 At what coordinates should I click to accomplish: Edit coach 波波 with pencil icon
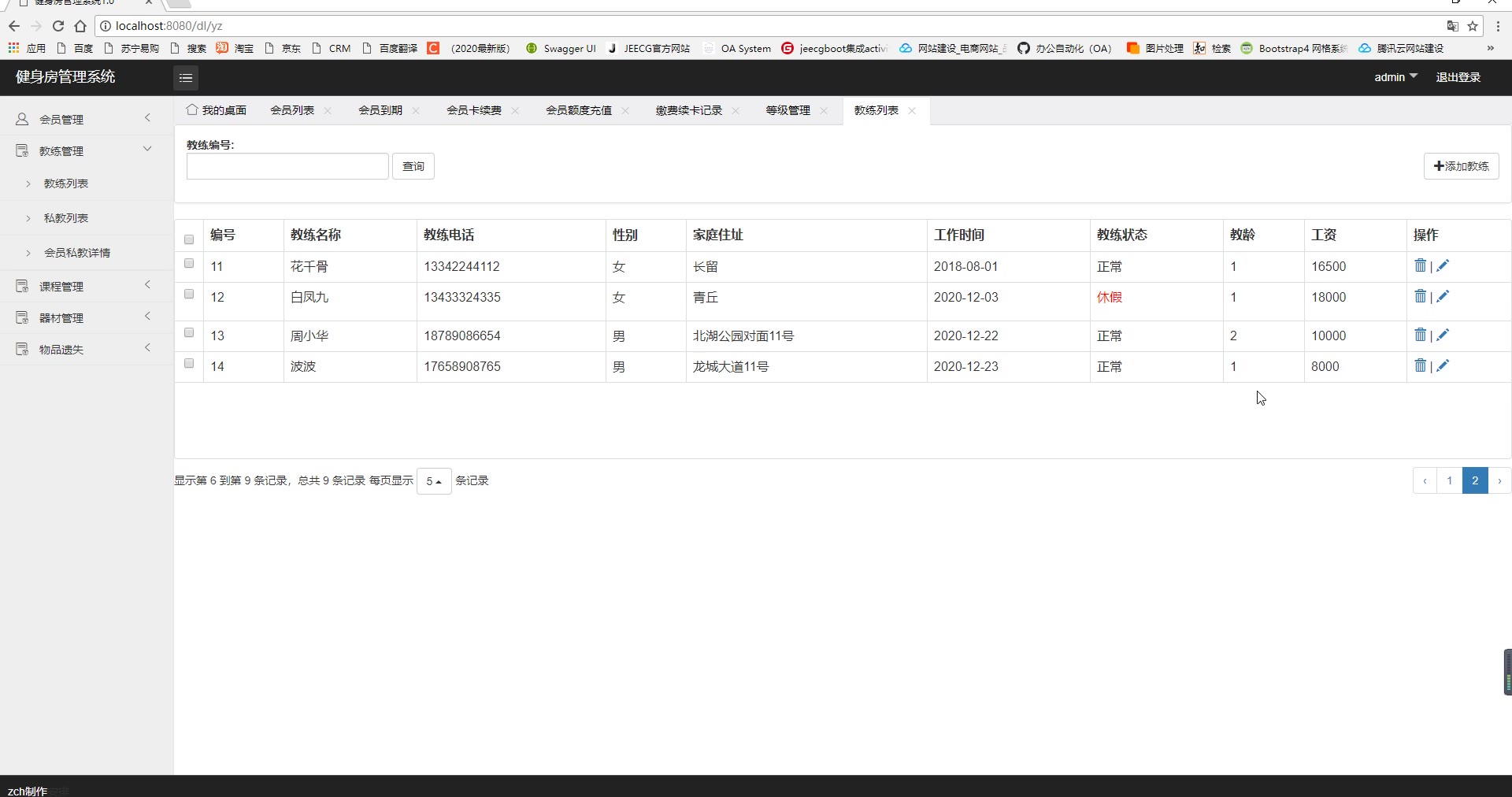point(1443,366)
